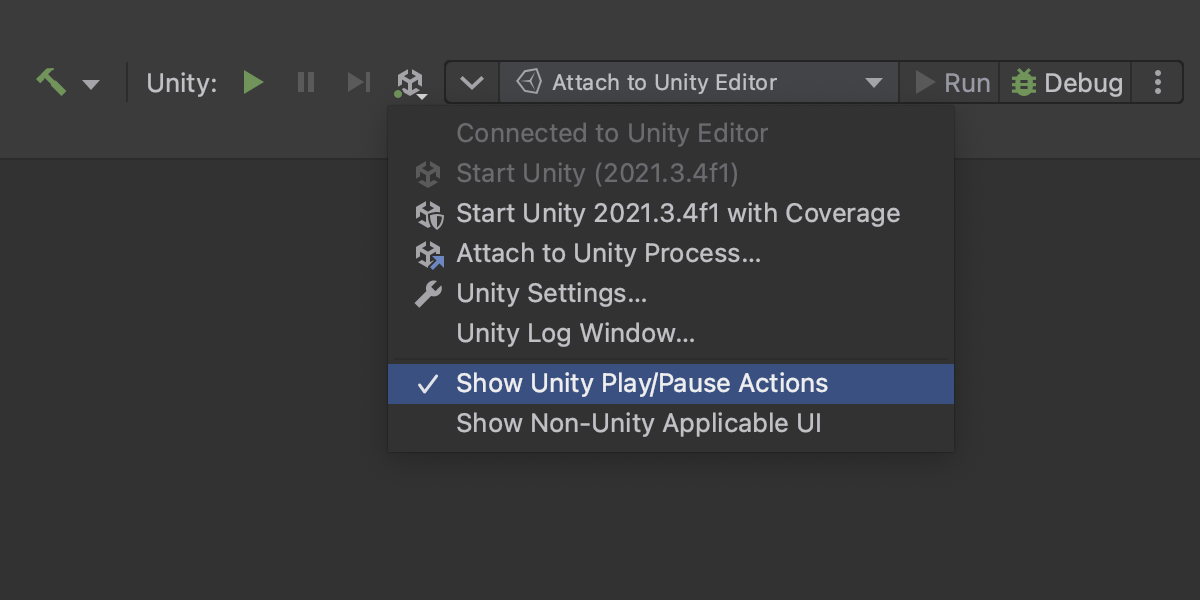Viewport: 1200px width, 600px height.
Task: Click the Attach to Unity Process icon
Action: (429, 254)
